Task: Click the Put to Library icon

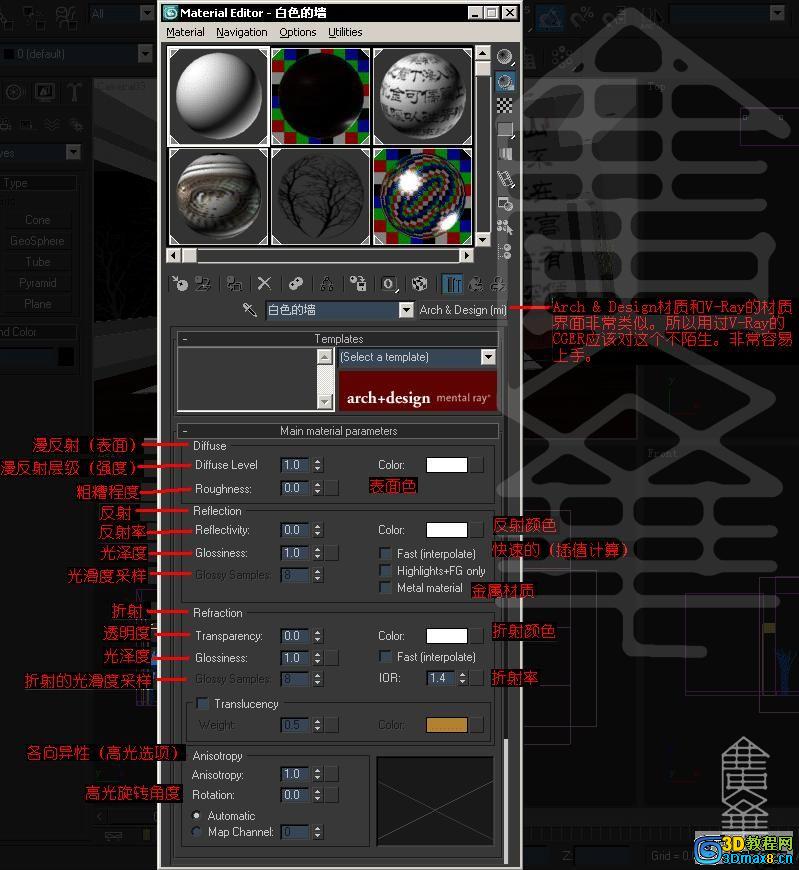Action: click(x=358, y=284)
